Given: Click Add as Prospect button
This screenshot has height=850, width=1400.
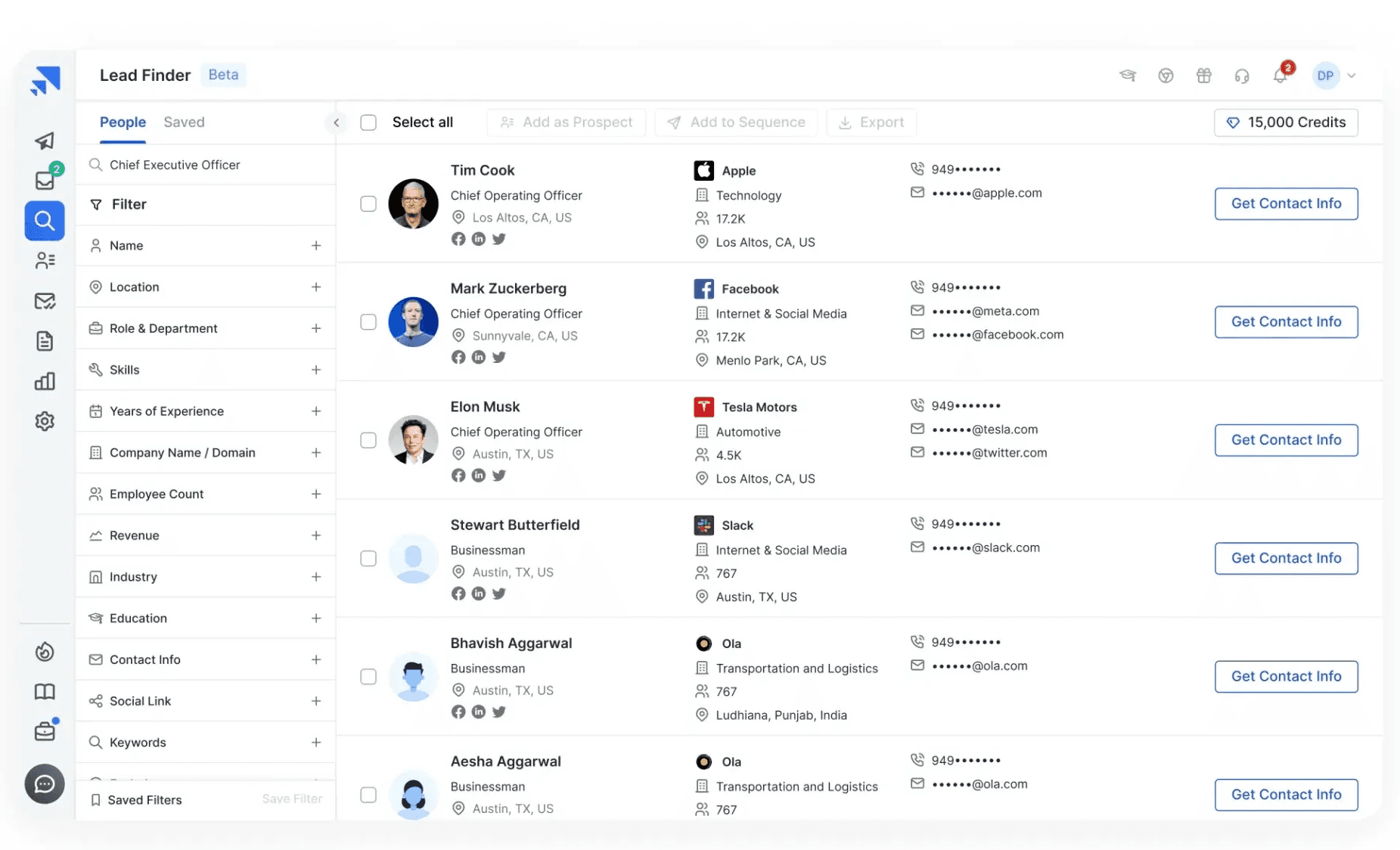Looking at the screenshot, I should tap(567, 123).
